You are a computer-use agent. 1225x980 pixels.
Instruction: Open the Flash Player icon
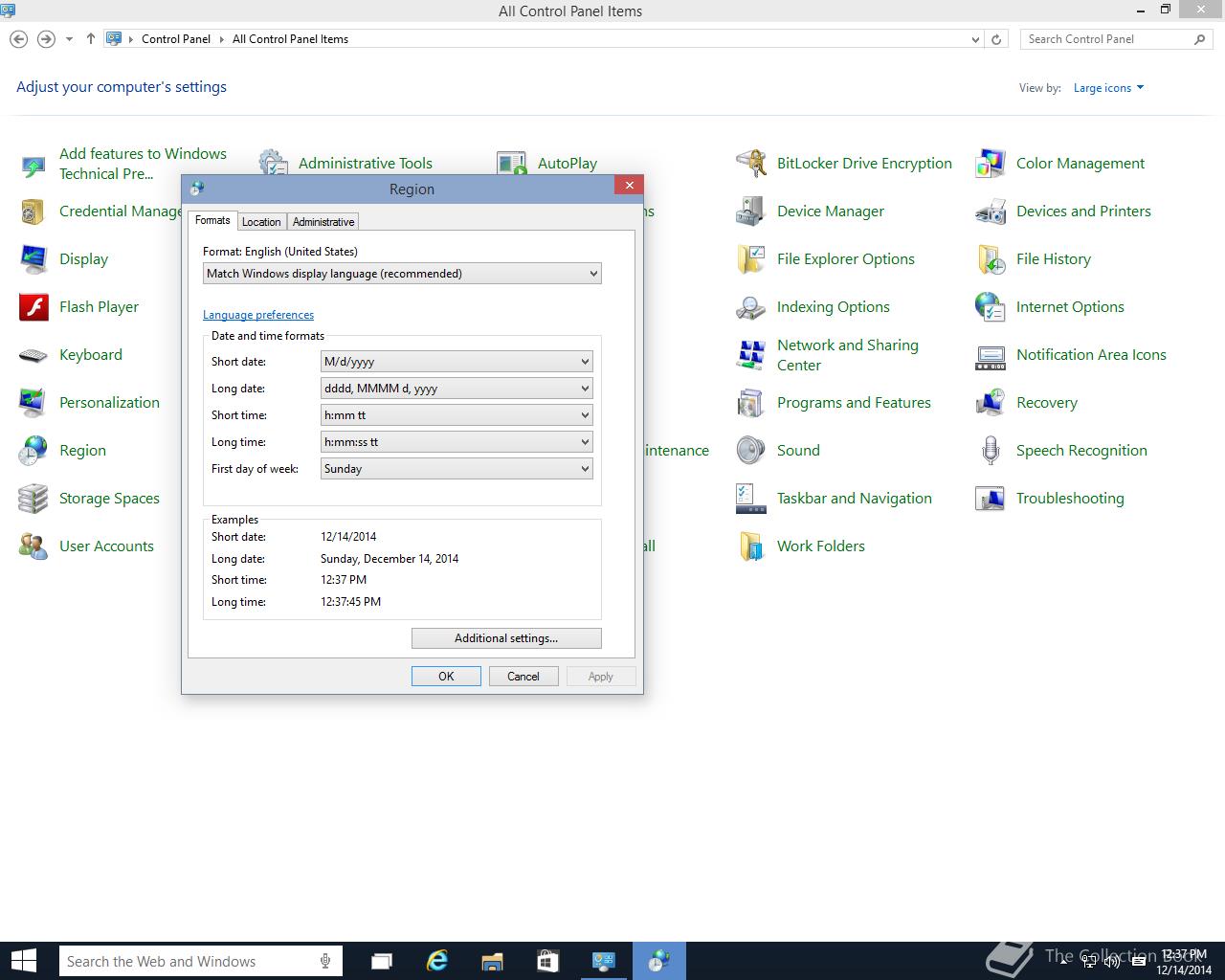(x=33, y=307)
